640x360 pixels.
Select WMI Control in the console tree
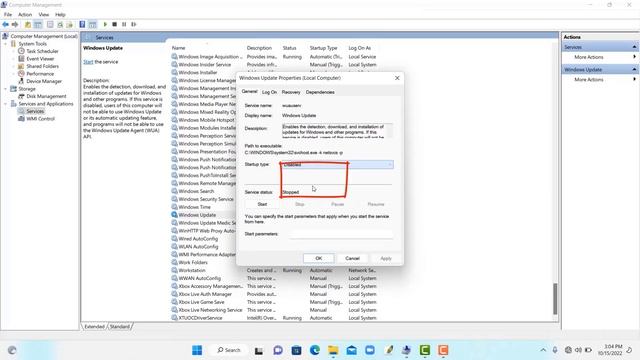pos(40,119)
